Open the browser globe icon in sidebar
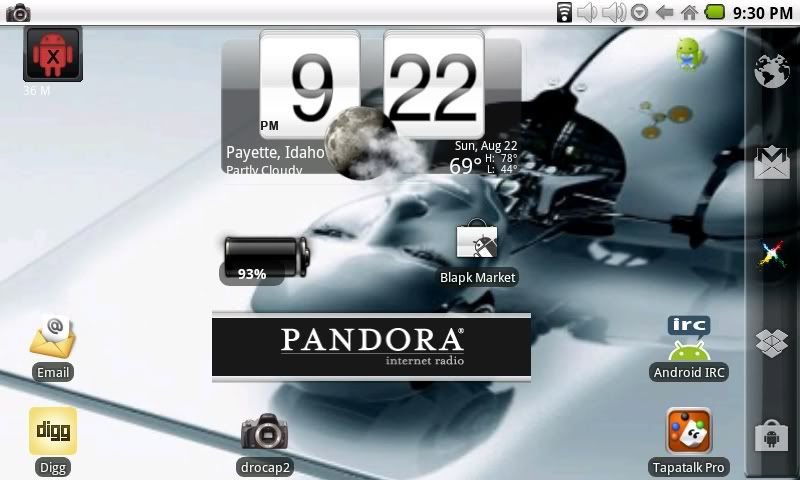The width and height of the screenshot is (800, 480). [771, 71]
